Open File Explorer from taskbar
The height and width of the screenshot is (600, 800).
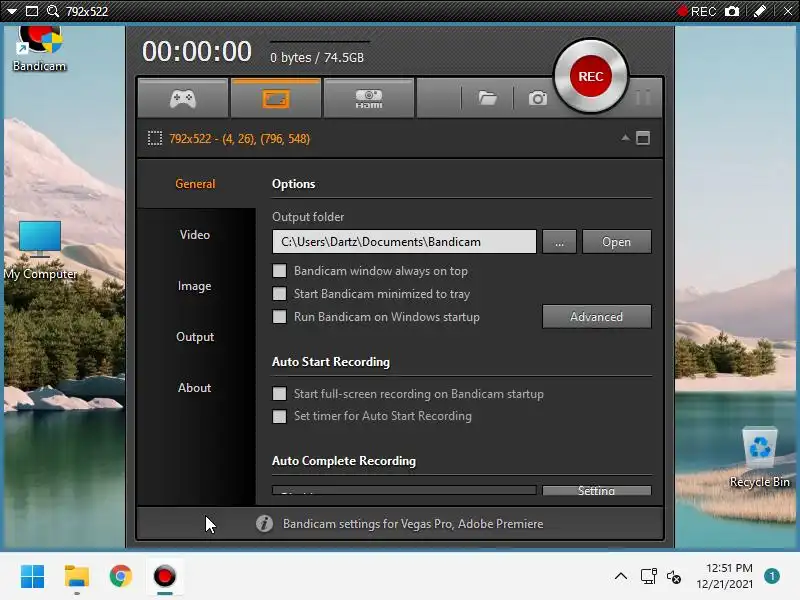[x=77, y=577]
